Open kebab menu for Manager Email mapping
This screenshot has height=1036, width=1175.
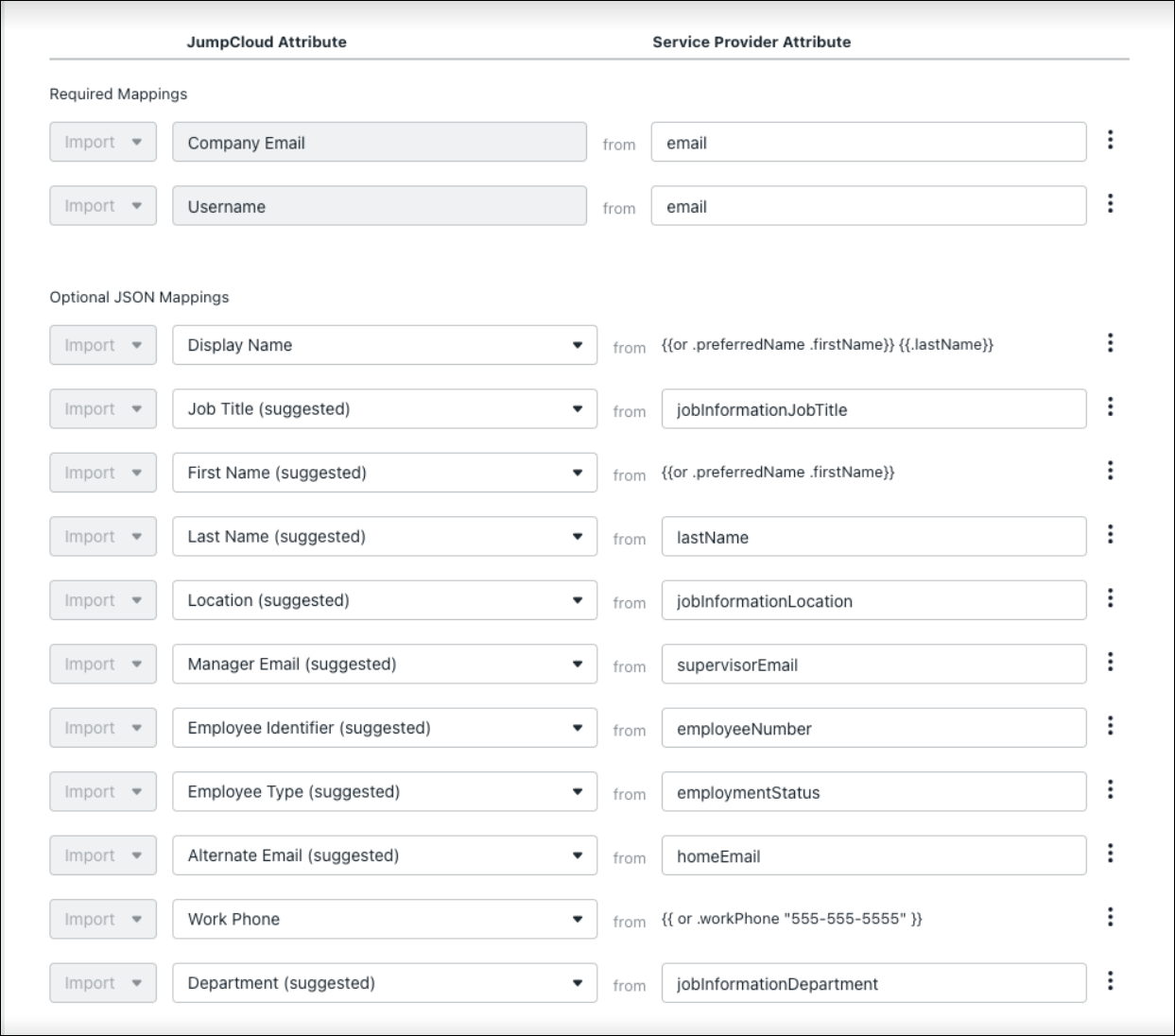click(x=1110, y=663)
